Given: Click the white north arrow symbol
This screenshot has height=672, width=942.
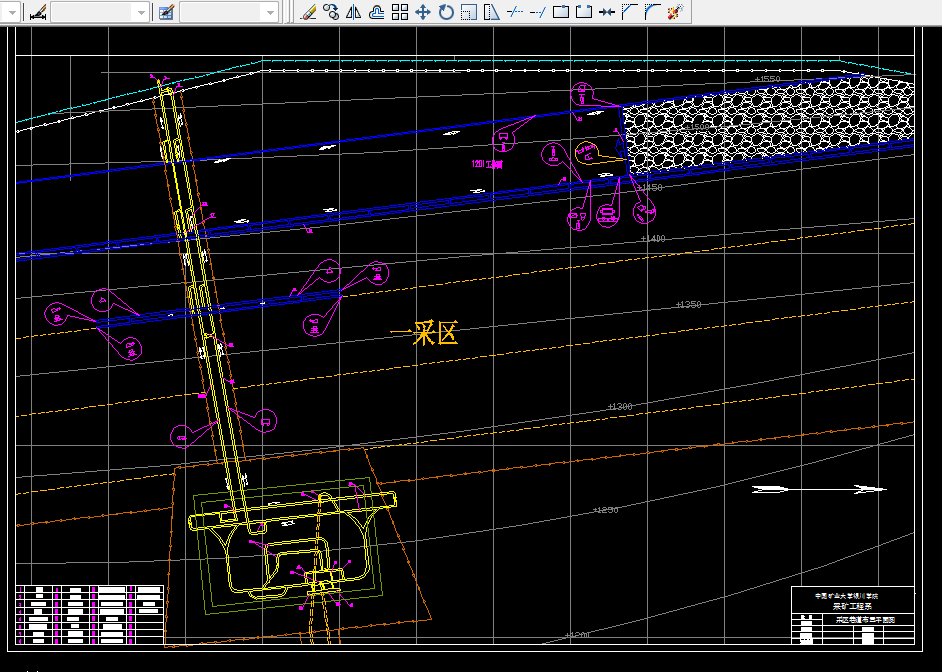Looking at the screenshot, I should click(x=819, y=489).
